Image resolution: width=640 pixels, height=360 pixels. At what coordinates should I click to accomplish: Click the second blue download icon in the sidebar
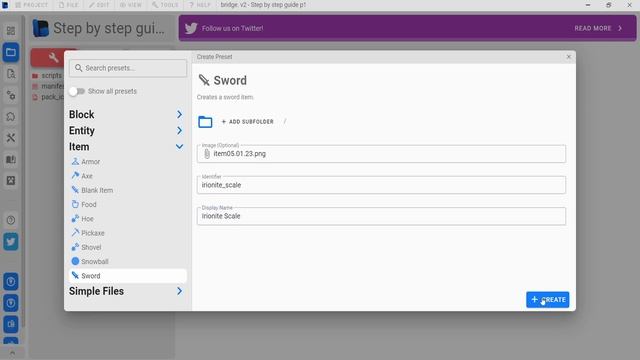(11, 303)
